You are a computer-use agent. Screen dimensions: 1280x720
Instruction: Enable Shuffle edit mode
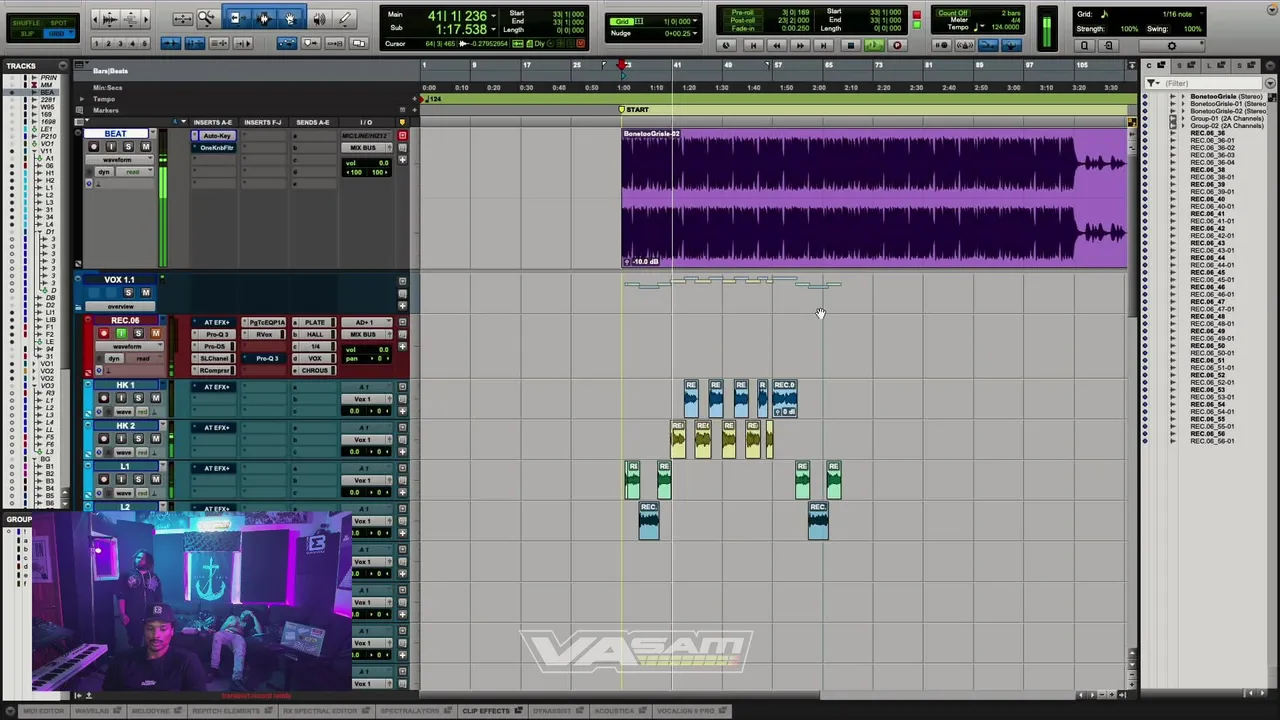coord(28,22)
